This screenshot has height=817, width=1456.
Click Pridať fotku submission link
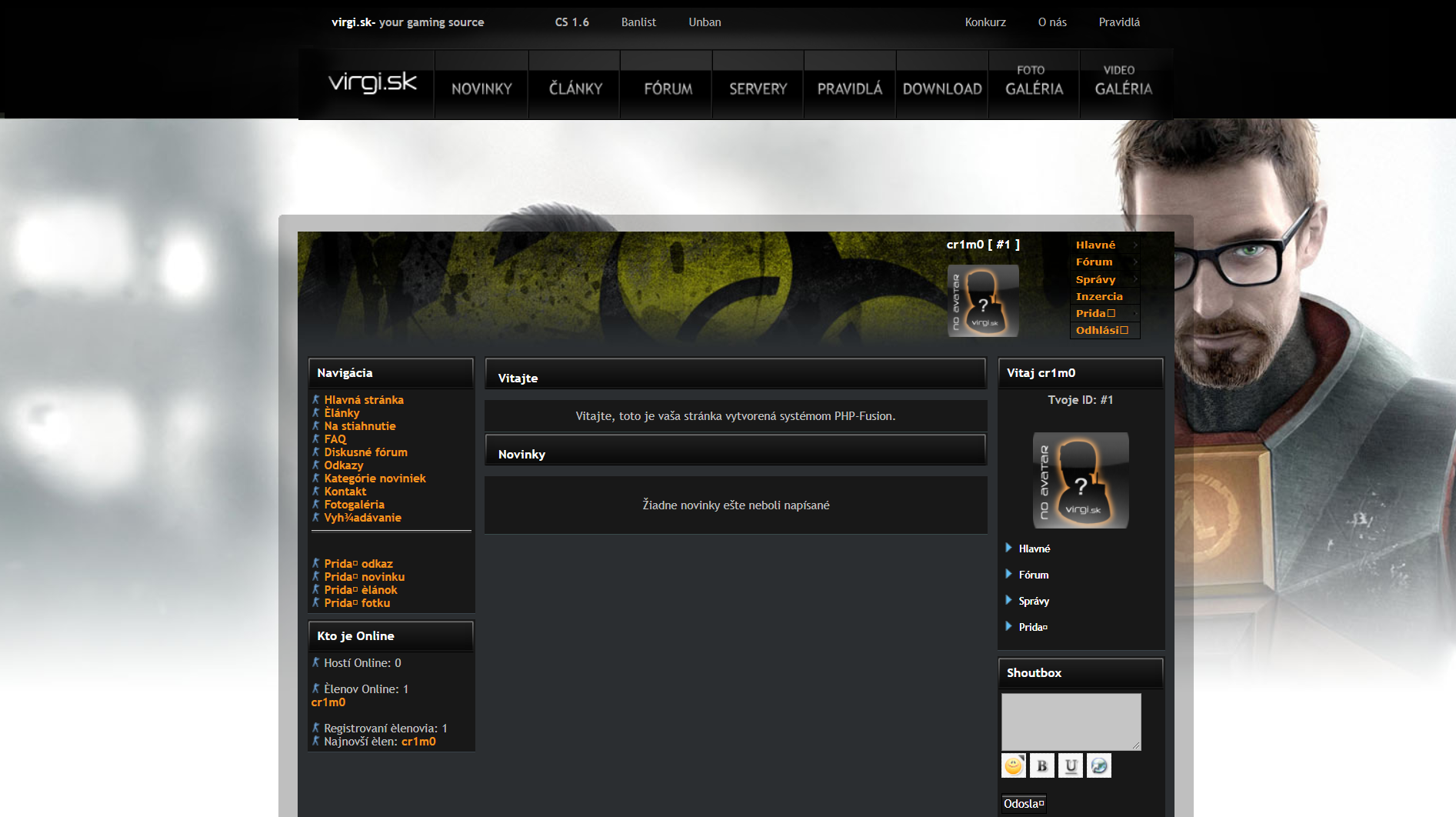pyautogui.click(x=358, y=603)
